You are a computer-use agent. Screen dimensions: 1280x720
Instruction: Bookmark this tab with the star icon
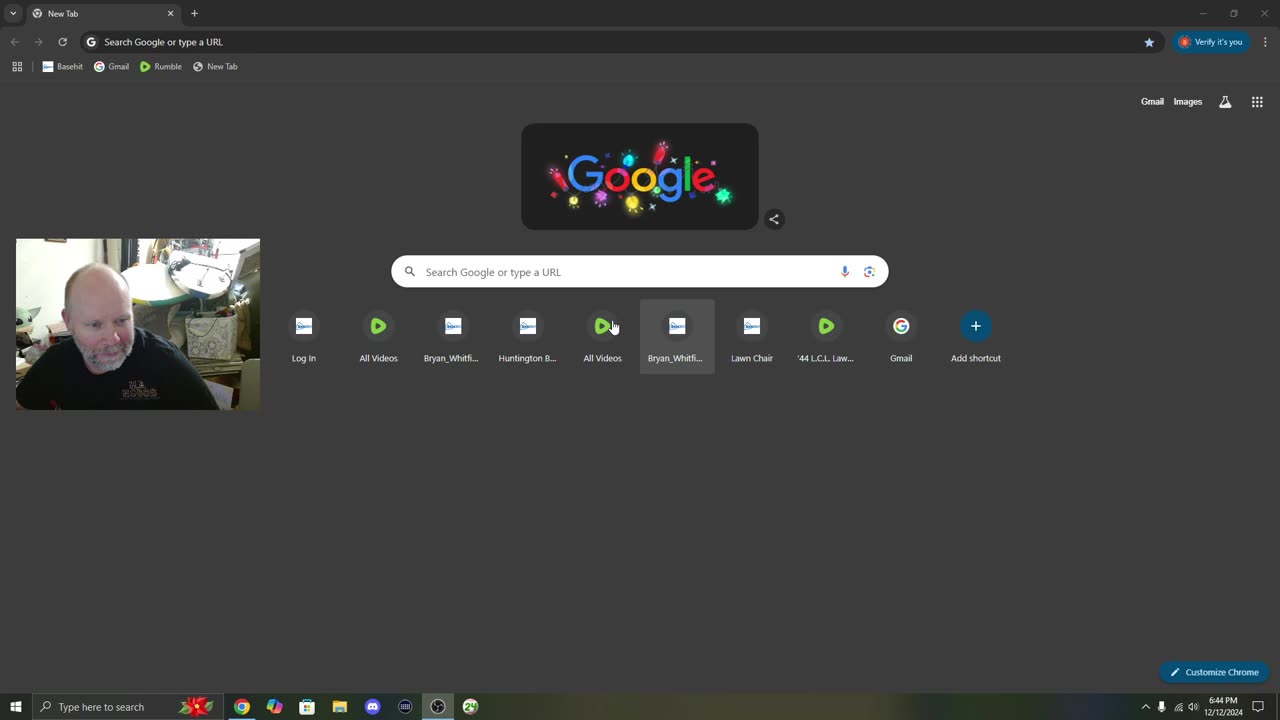1149,42
